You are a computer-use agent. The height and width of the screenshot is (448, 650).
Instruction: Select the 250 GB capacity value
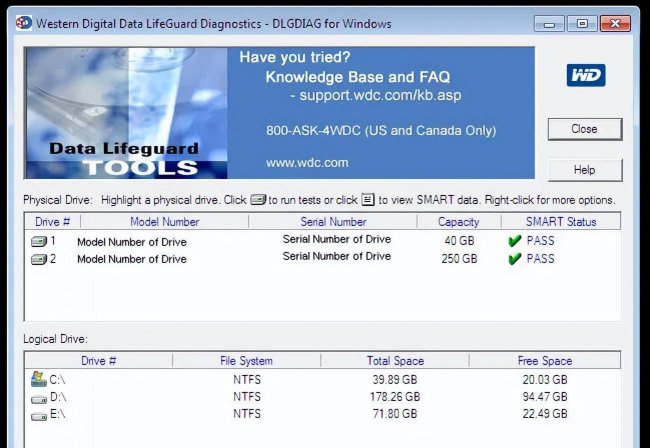(459, 259)
